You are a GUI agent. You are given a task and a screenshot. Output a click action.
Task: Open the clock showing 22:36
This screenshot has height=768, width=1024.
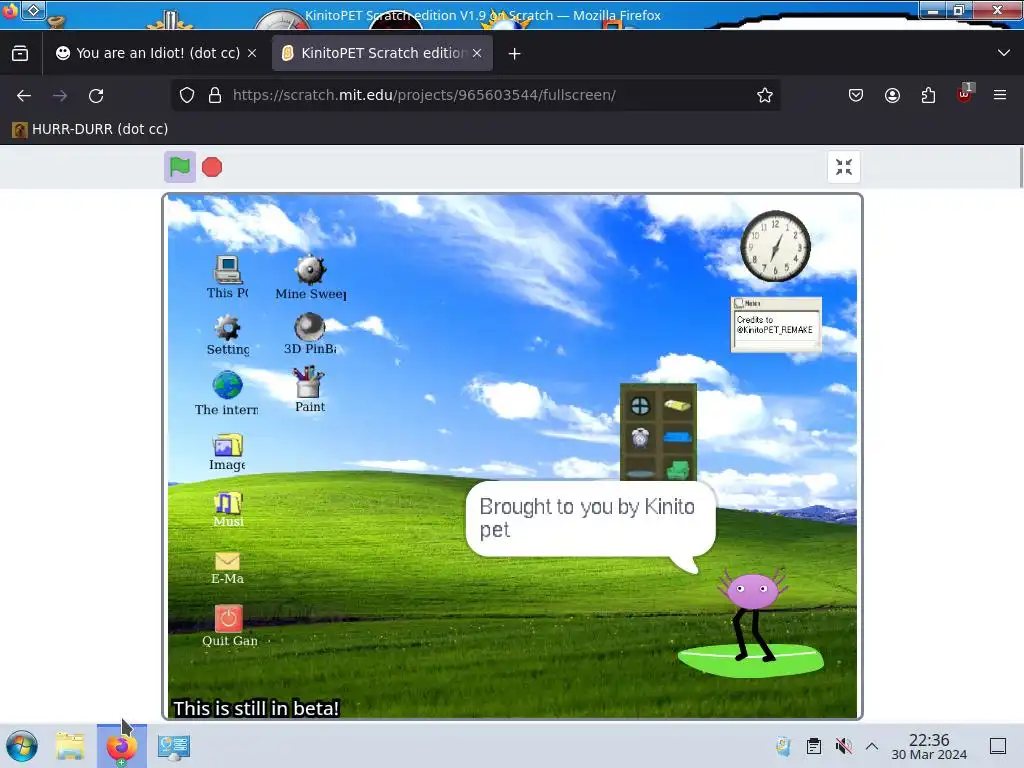[929, 746]
